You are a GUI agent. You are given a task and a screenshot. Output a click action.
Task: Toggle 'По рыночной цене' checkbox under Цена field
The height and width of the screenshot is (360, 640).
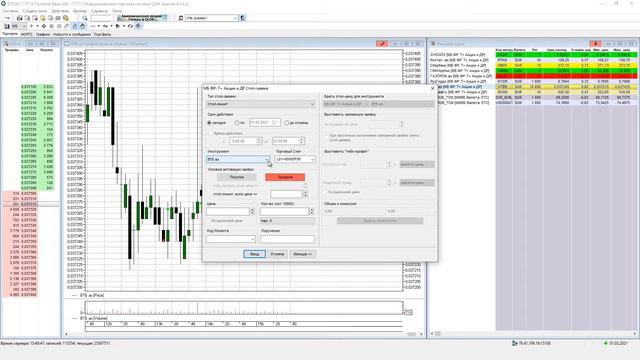coord(209,220)
